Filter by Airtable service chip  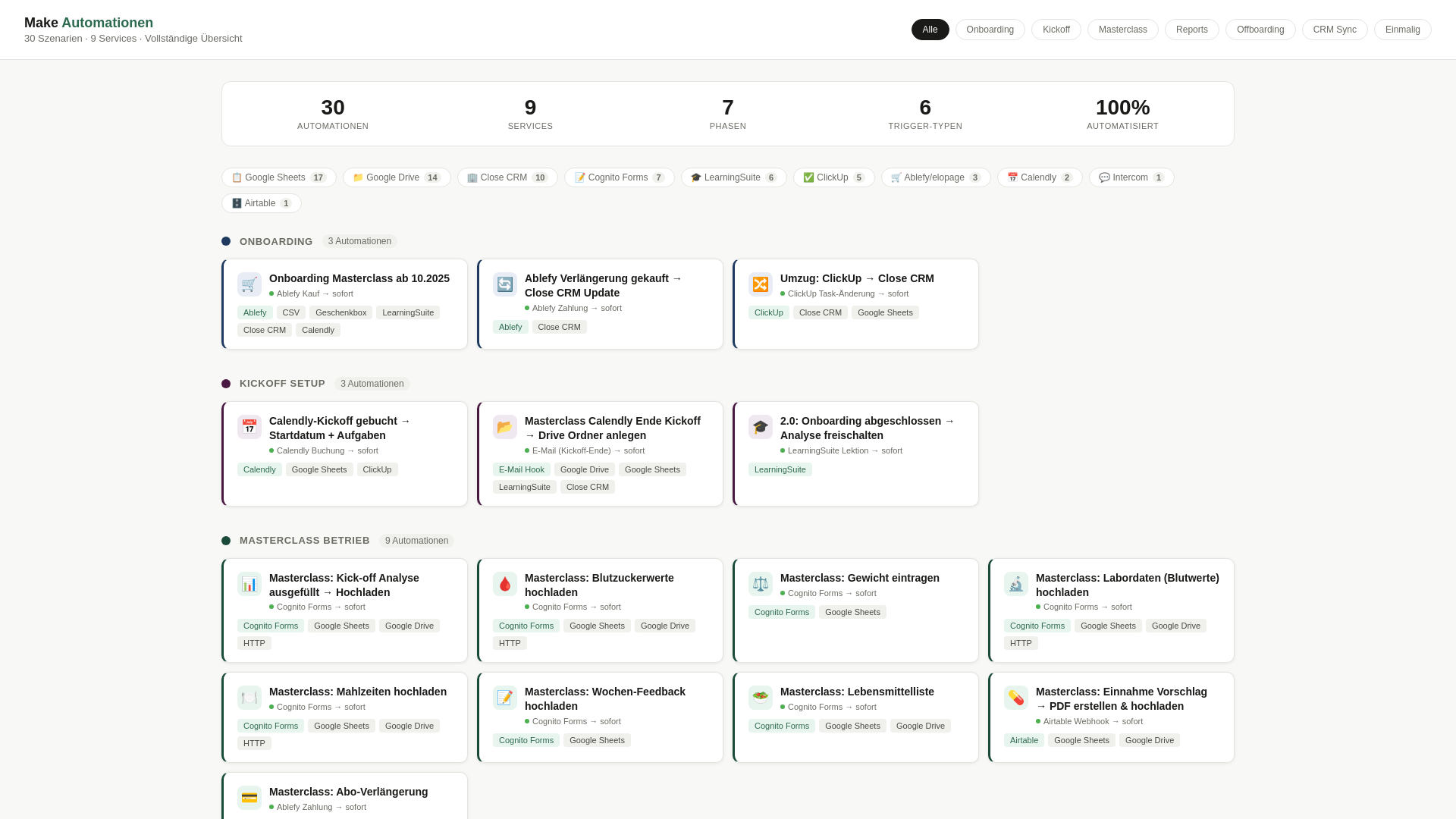(x=261, y=203)
